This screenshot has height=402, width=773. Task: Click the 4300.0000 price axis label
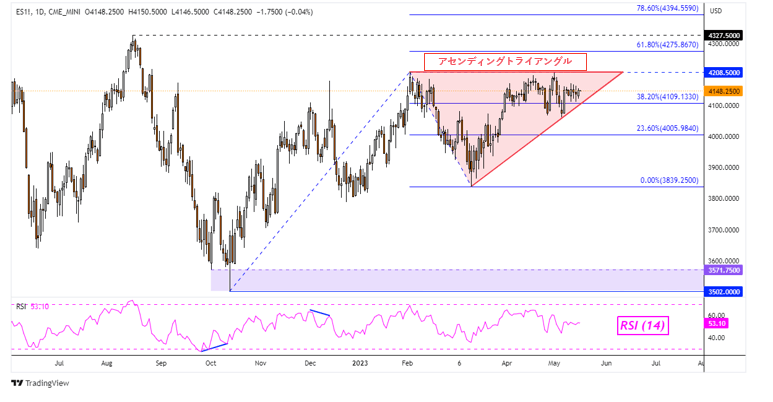[x=724, y=44]
